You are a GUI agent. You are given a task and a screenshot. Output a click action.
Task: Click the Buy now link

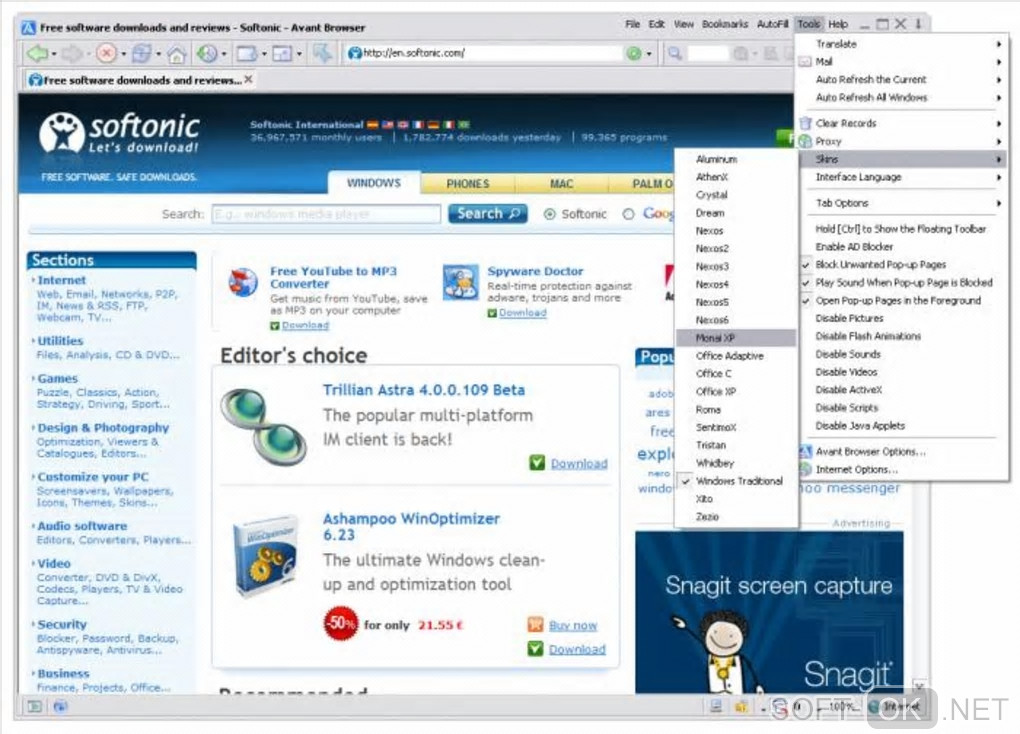coord(572,625)
